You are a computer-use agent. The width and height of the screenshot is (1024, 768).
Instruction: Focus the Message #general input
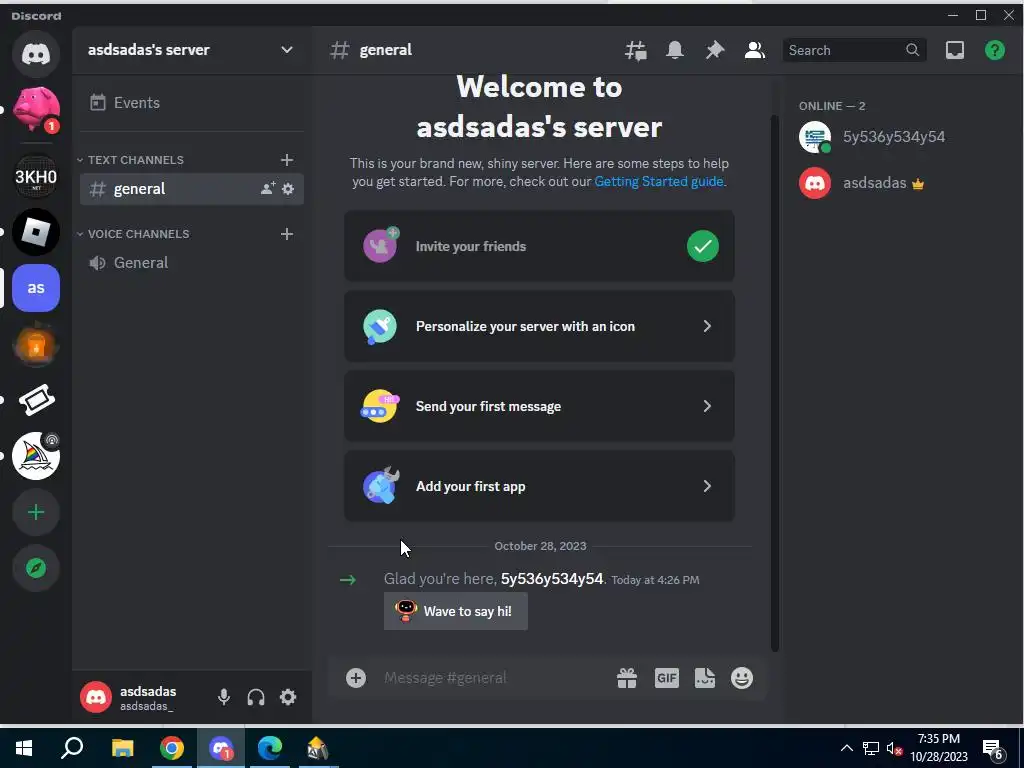[495, 678]
